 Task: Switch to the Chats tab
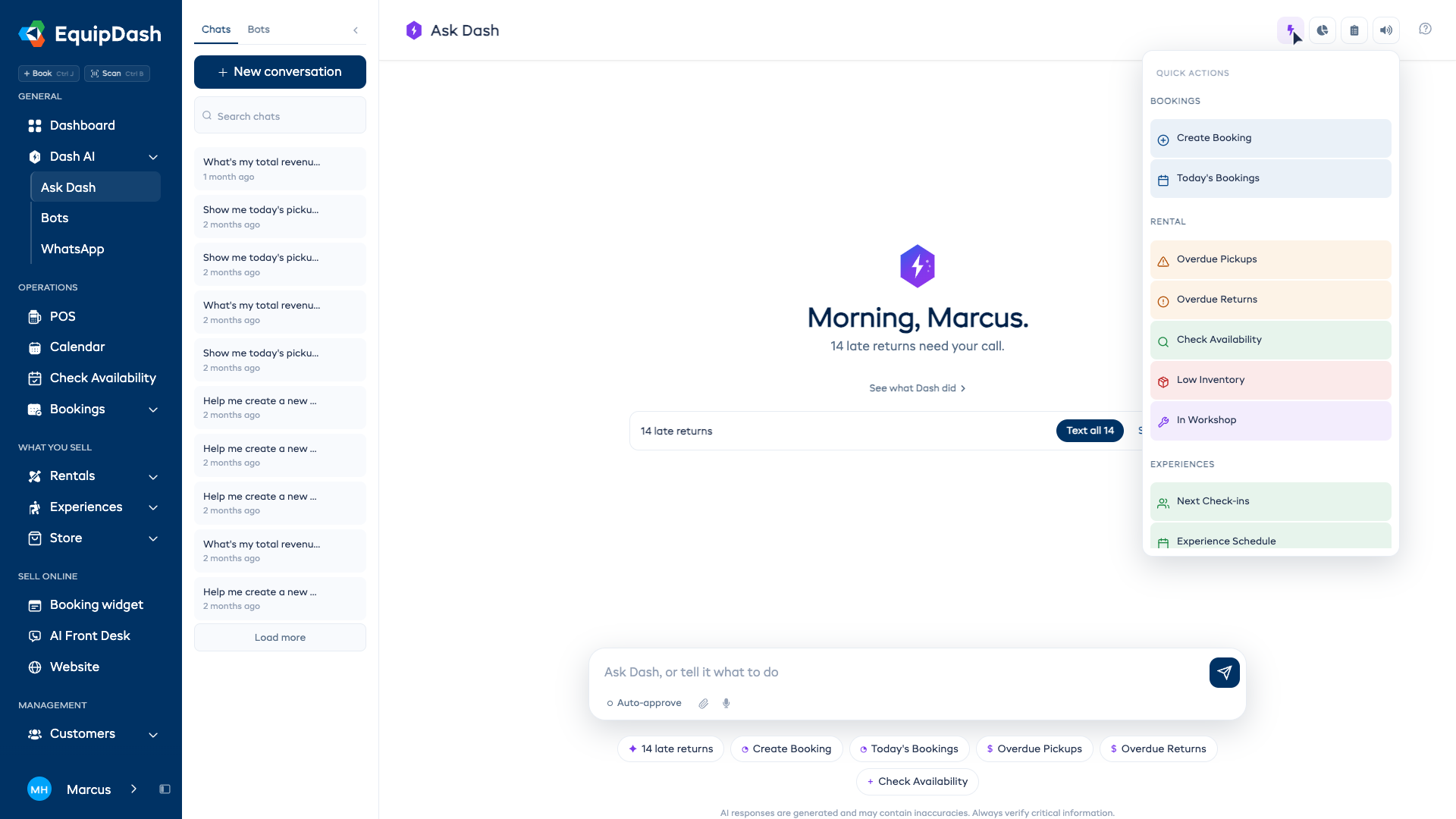pos(216,30)
